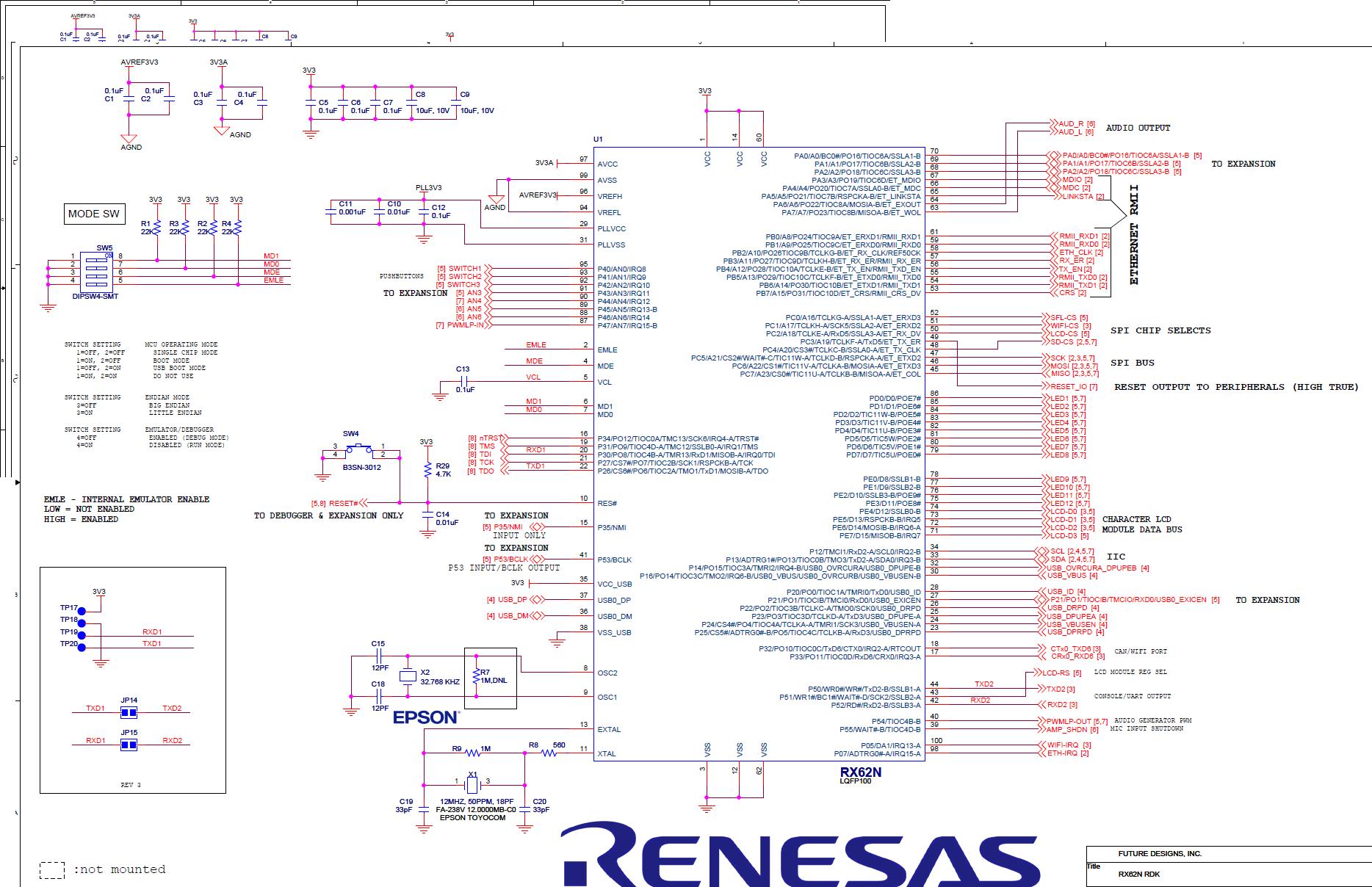Click the EPSON logo
The width and height of the screenshot is (1372, 887).
[x=426, y=717]
